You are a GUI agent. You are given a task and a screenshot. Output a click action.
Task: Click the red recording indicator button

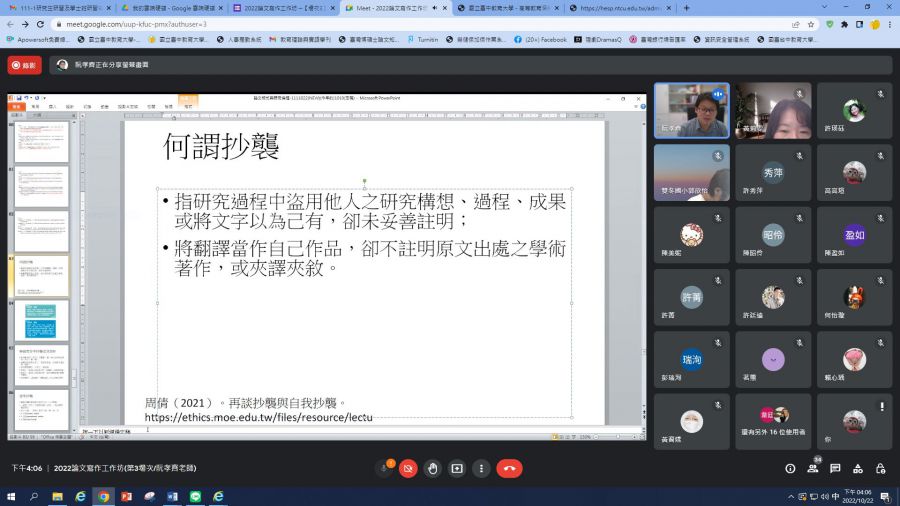pos(24,65)
